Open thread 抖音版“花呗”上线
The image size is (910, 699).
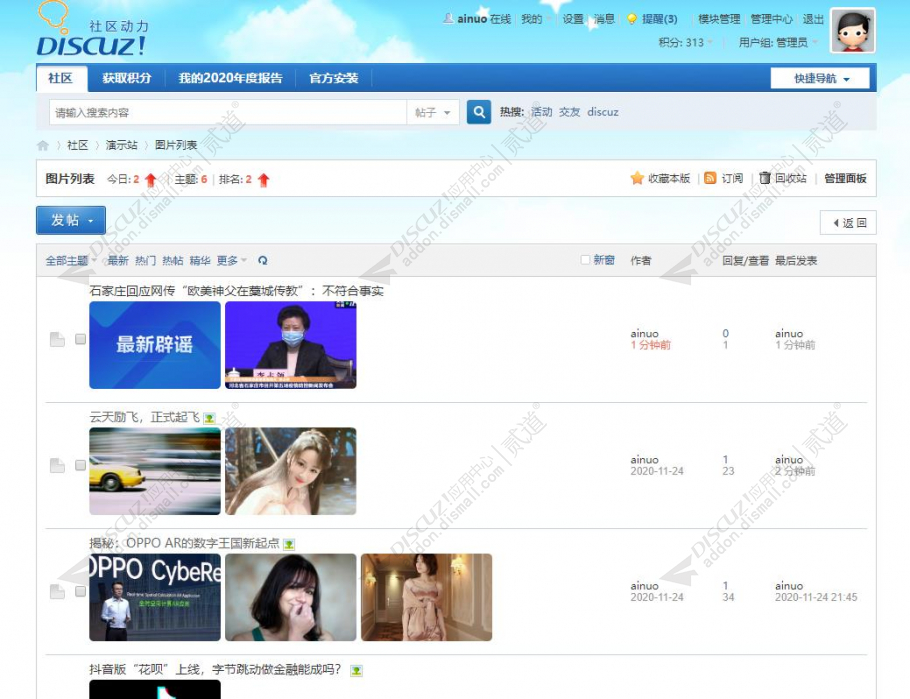(x=215, y=669)
